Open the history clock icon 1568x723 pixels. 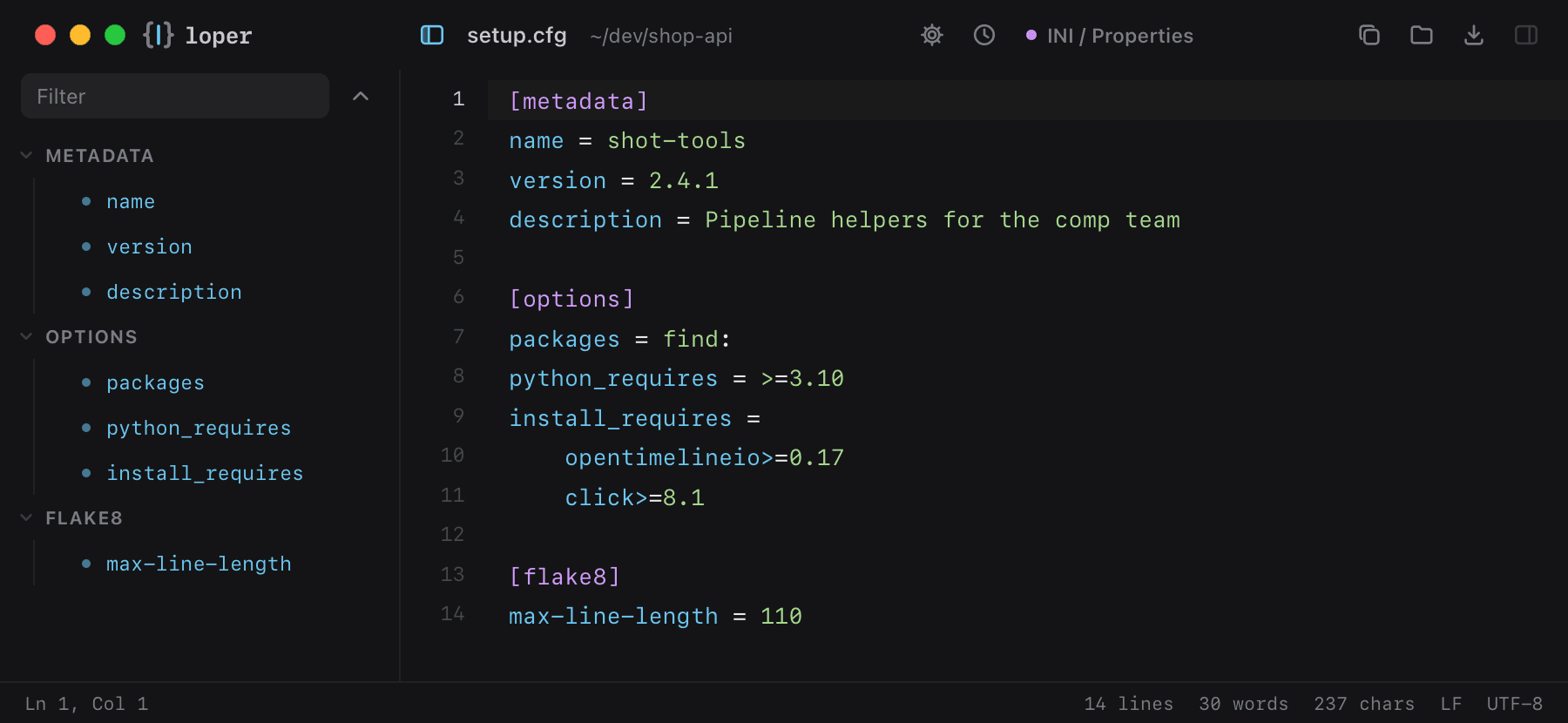pos(984,35)
